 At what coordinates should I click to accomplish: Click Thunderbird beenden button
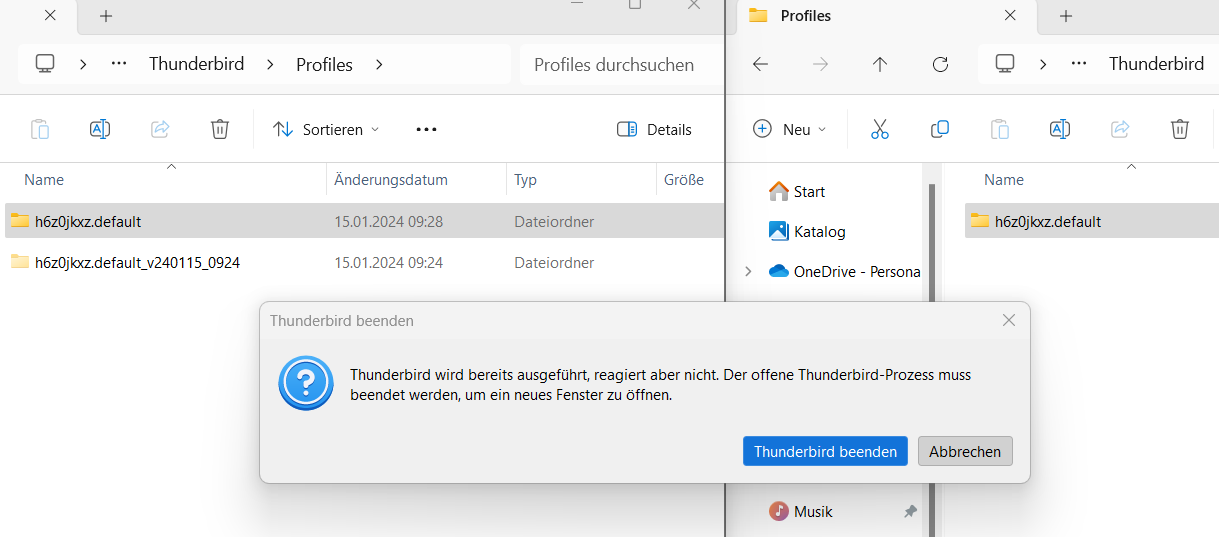[x=825, y=451]
